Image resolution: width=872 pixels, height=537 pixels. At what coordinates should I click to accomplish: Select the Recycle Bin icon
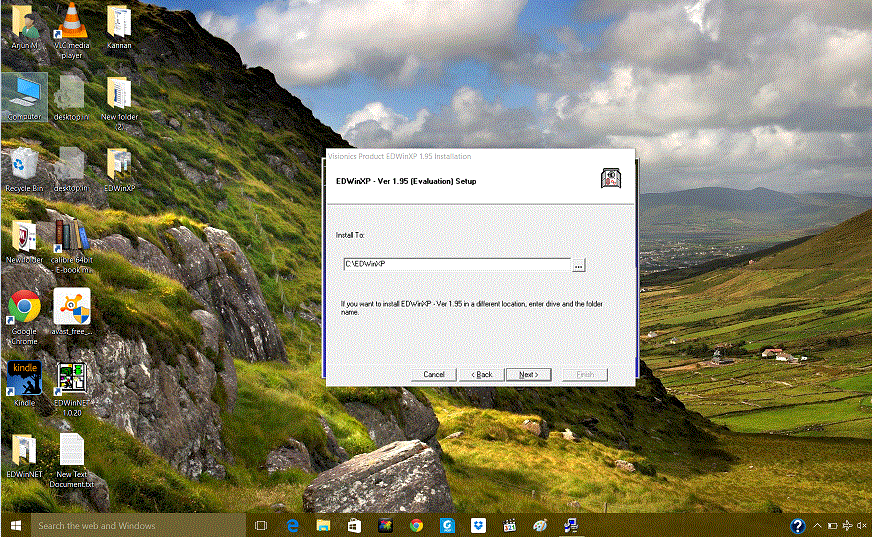pos(24,170)
